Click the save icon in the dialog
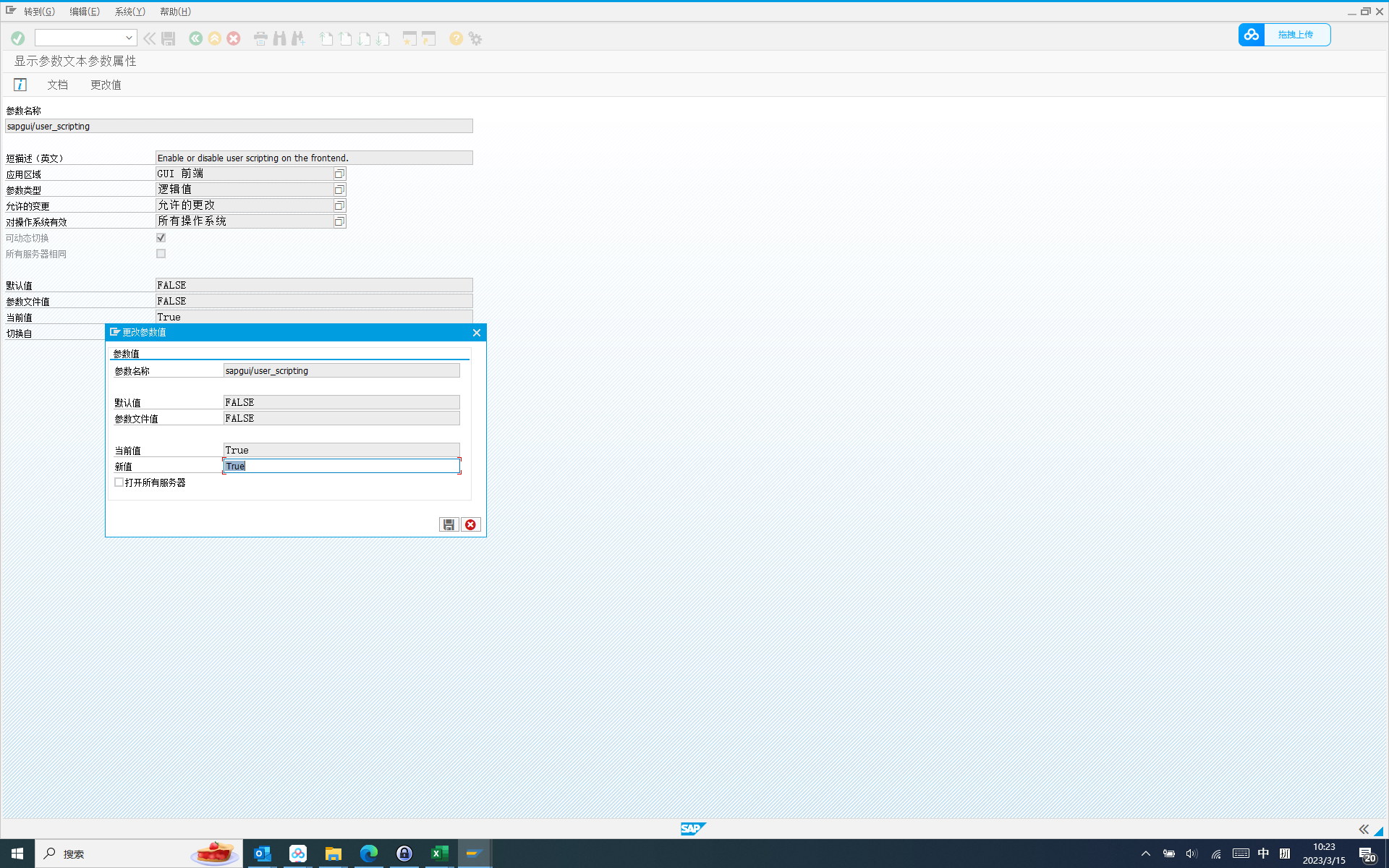The height and width of the screenshot is (868, 1389). [449, 524]
